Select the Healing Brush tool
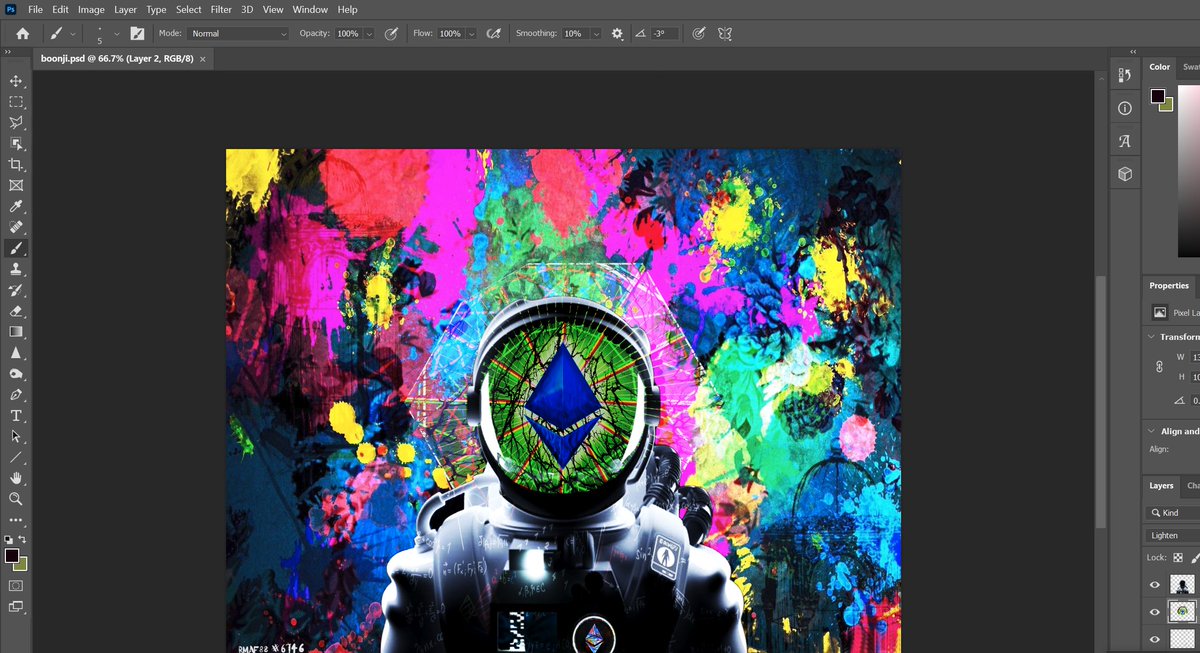 pos(16,228)
